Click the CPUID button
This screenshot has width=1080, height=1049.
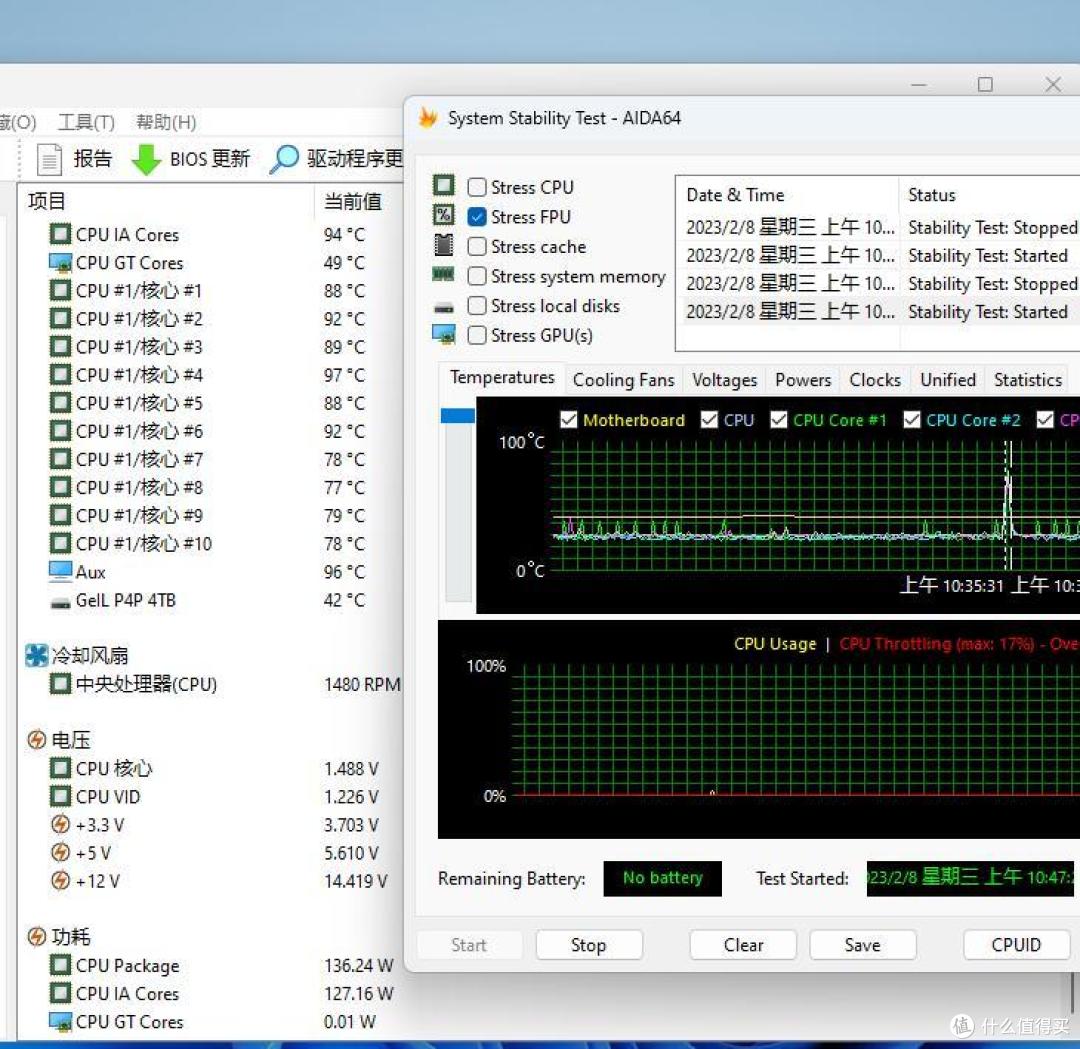[1016, 945]
